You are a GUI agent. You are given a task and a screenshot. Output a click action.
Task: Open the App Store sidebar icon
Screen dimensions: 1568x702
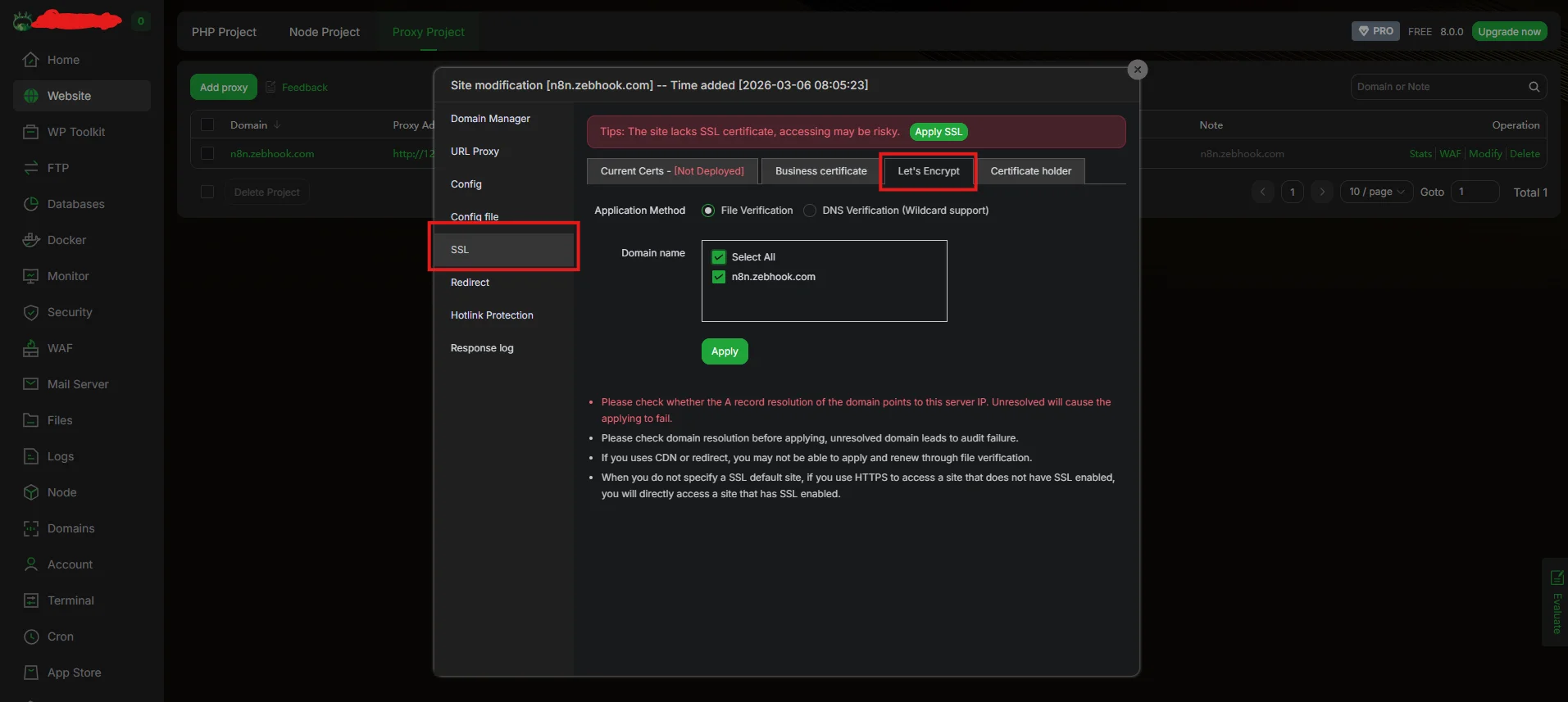click(31, 673)
